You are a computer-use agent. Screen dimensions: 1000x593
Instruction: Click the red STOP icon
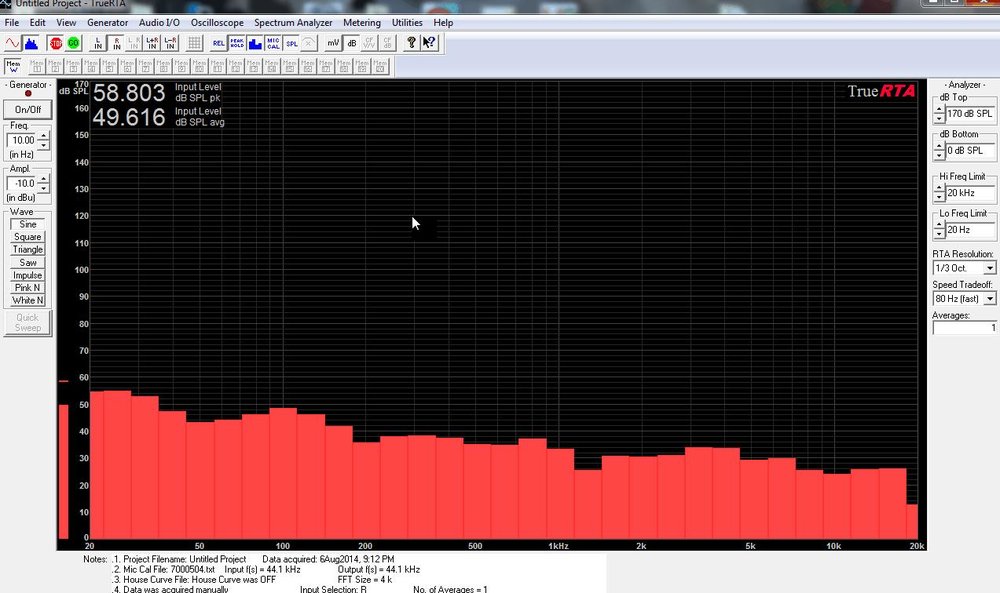click(x=55, y=43)
